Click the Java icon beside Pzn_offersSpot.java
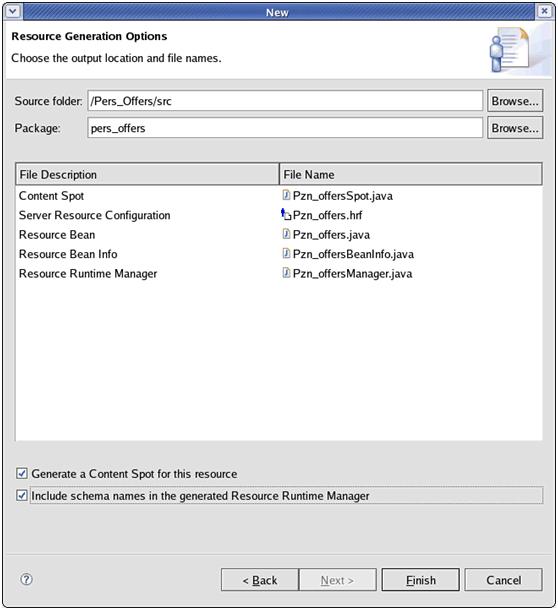558x610 pixels. coord(286,195)
